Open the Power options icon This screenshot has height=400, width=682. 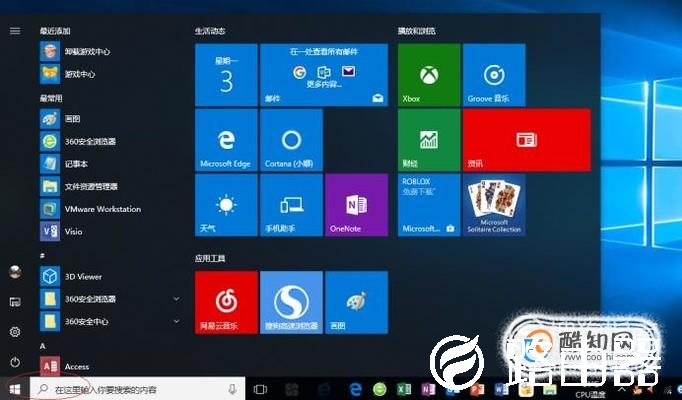click(15, 362)
